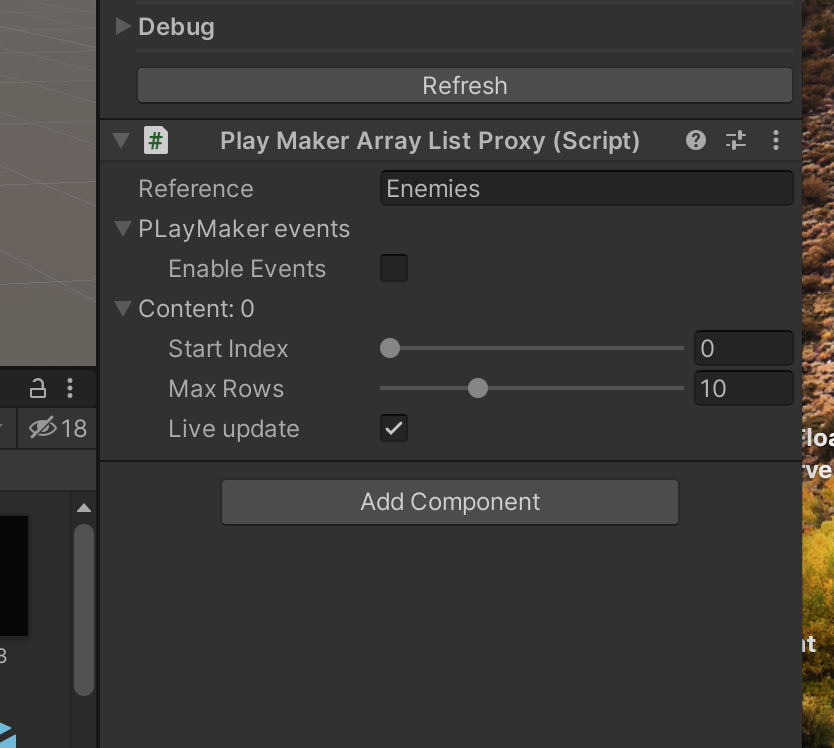Viewport: 834px width, 748px height.
Task: Click the black asset thumbnail
Action: 14,576
